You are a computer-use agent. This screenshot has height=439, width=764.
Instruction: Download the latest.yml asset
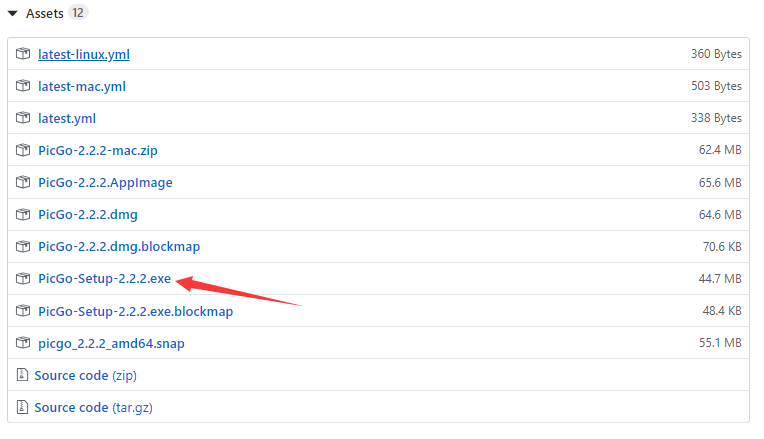click(67, 118)
